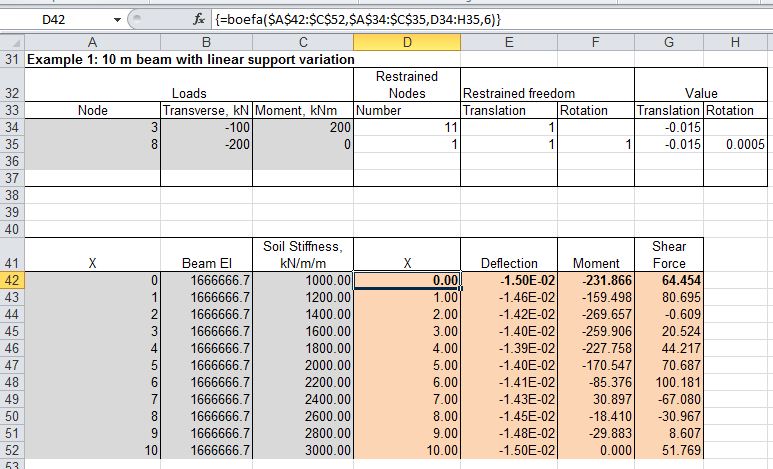Click the title cell 'Example 1: 10 m beam'
Screen dimensions: 773x469
pos(190,59)
